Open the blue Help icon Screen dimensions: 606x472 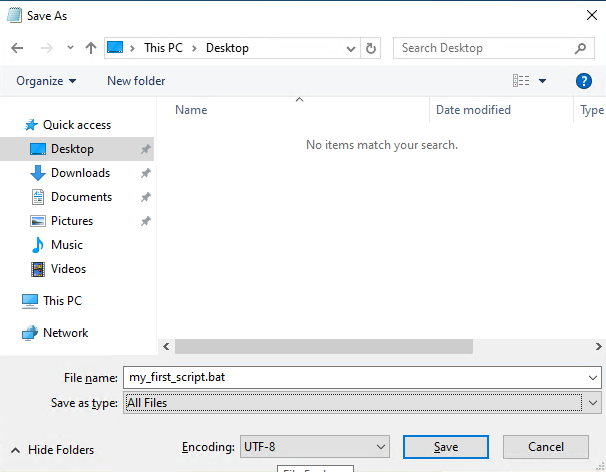coord(584,81)
